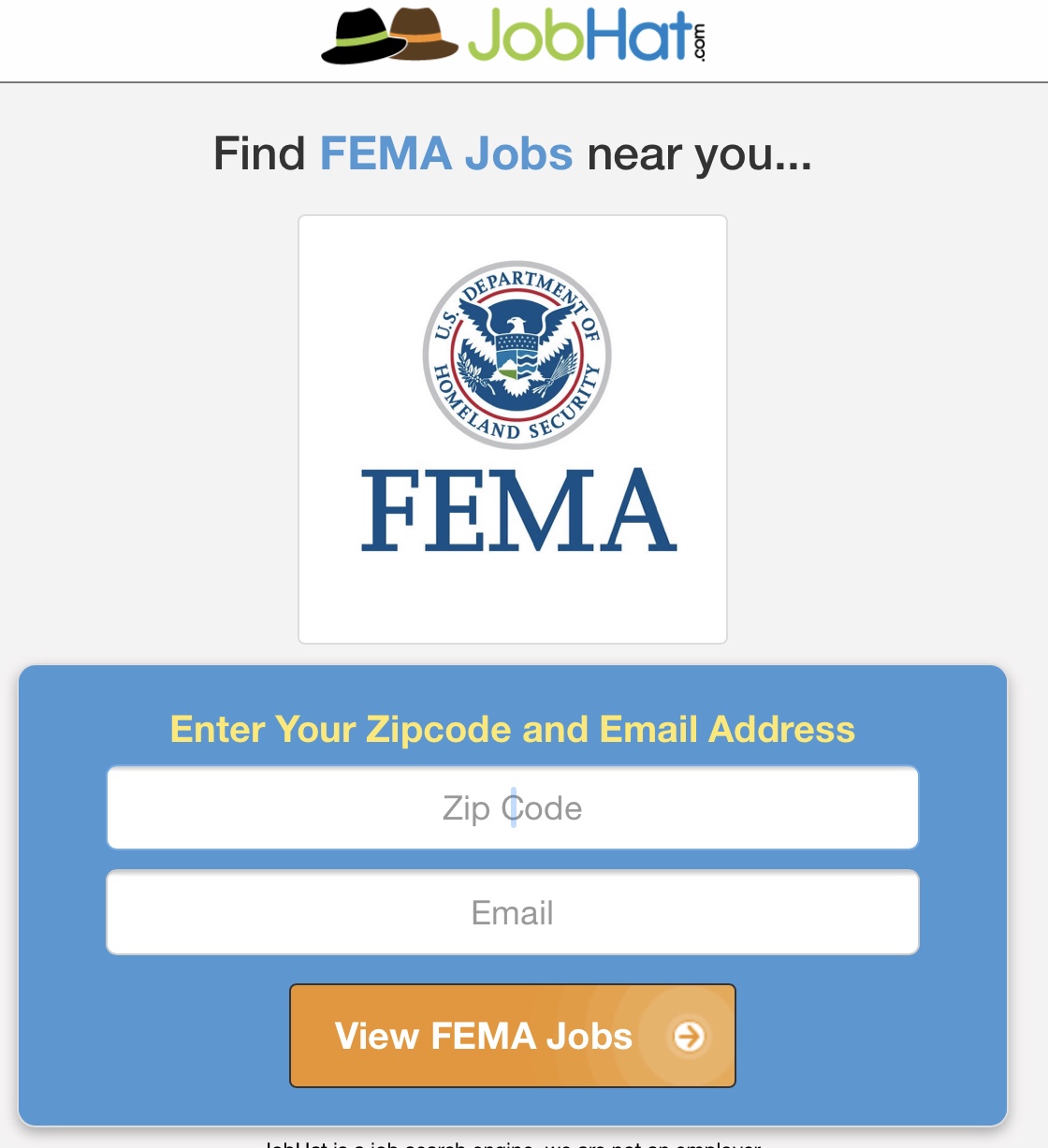Click the green "Job" logo text

pos(524,36)
